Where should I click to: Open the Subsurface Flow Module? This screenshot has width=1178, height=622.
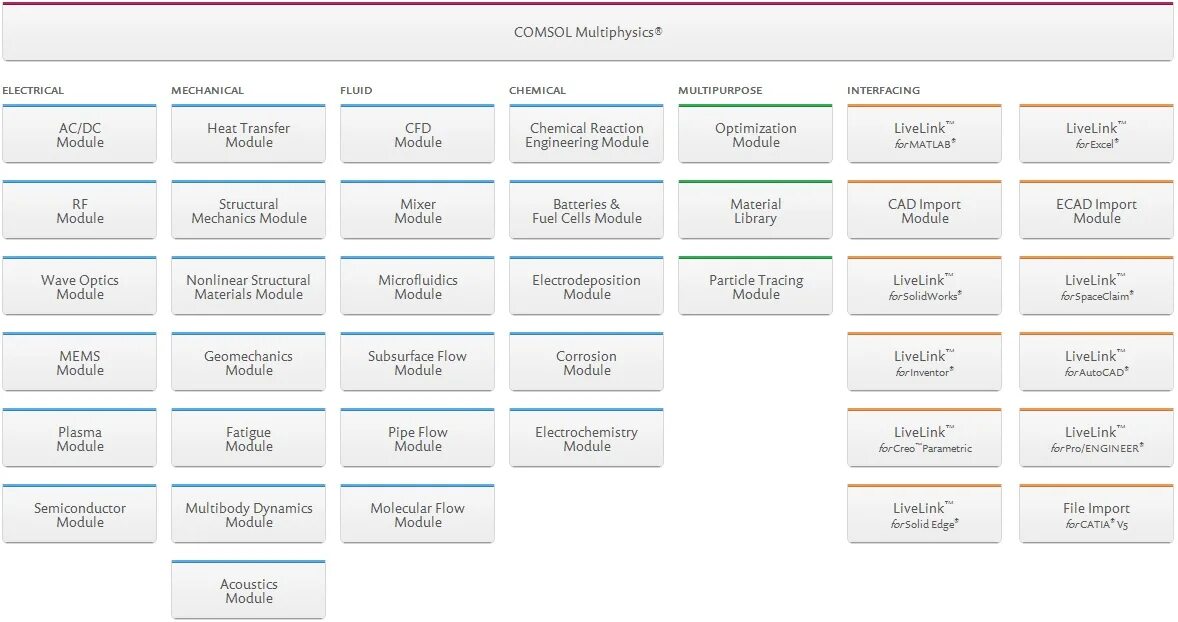(x=418, y=361)
